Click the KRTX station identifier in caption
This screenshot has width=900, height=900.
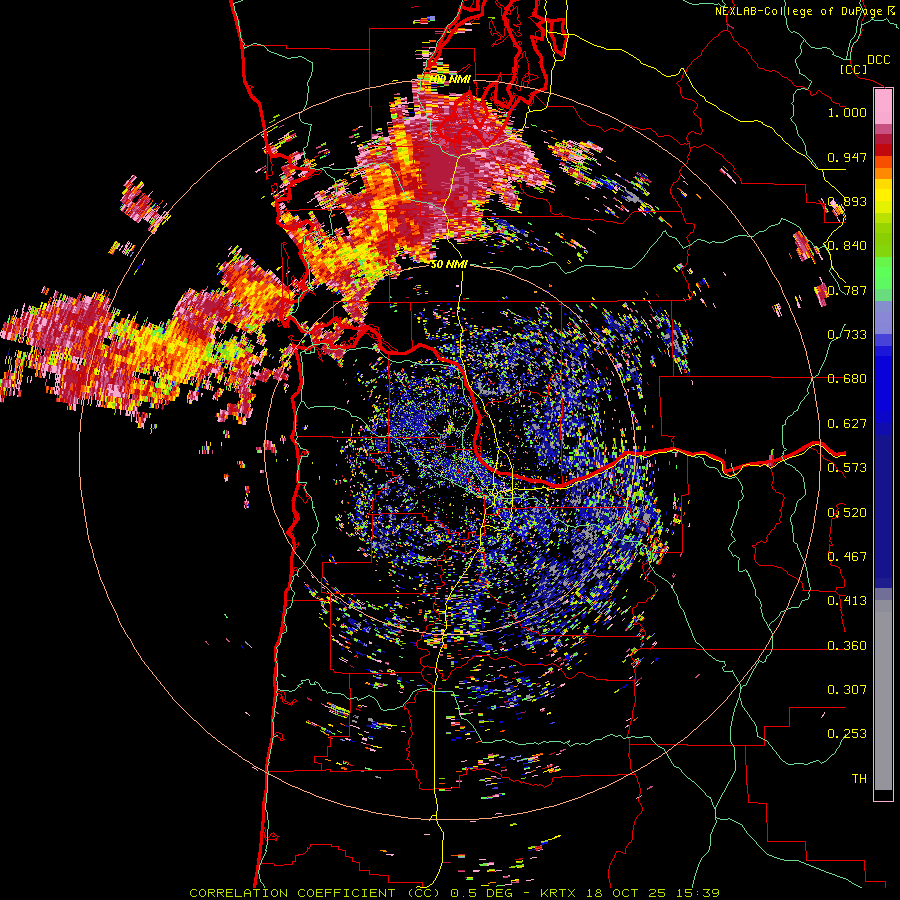(x=558, y=893)
